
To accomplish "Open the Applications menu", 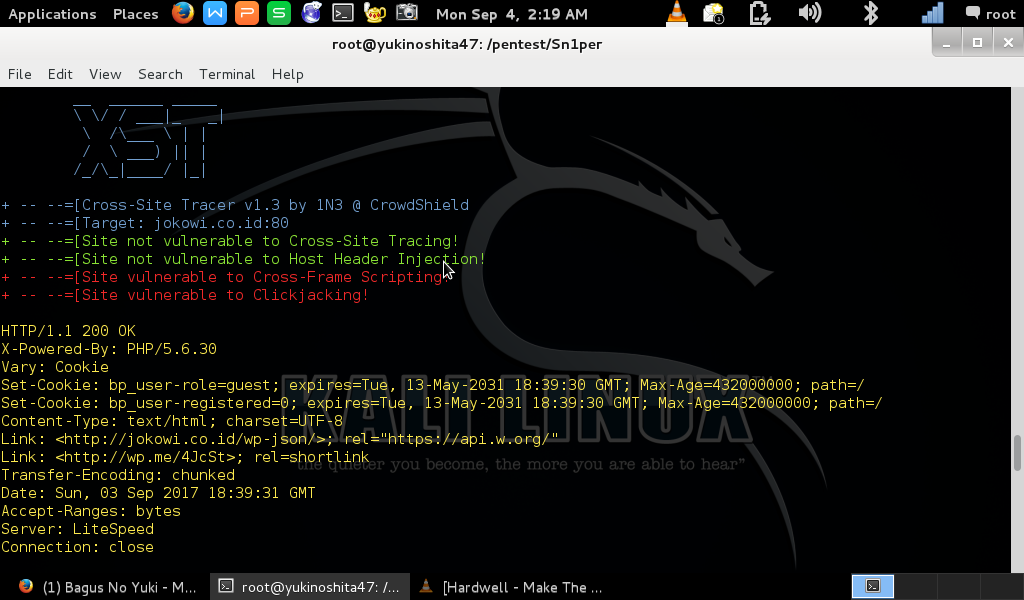I will click(x=52, y=14).
